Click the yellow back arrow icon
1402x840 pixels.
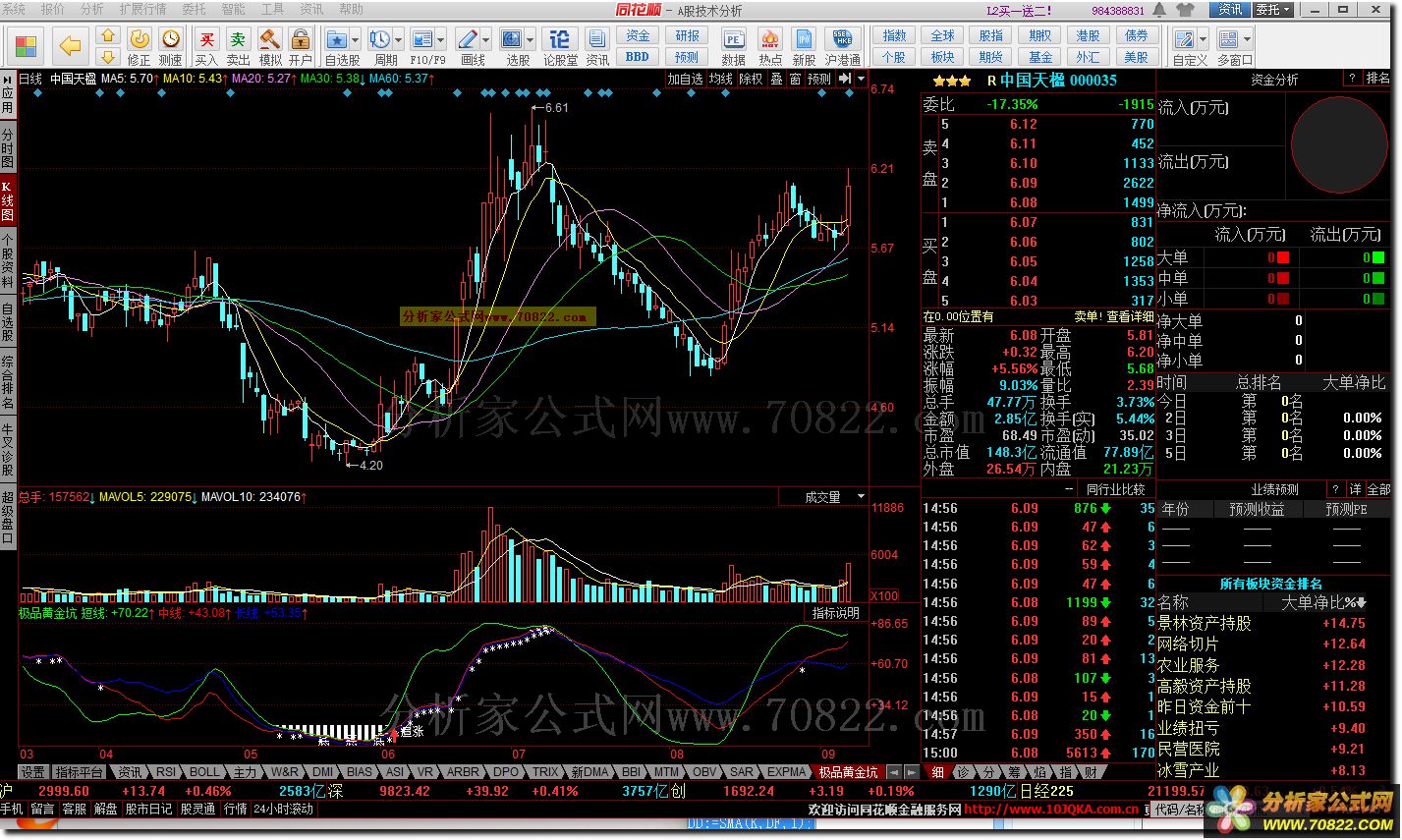pos(69,45)
